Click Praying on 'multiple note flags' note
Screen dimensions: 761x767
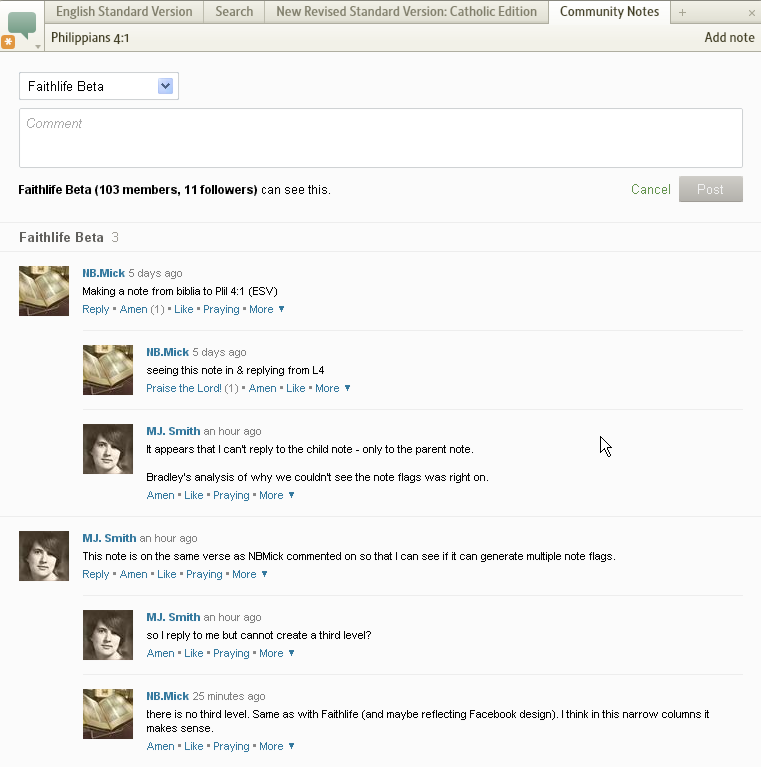[x=204, y=574]
